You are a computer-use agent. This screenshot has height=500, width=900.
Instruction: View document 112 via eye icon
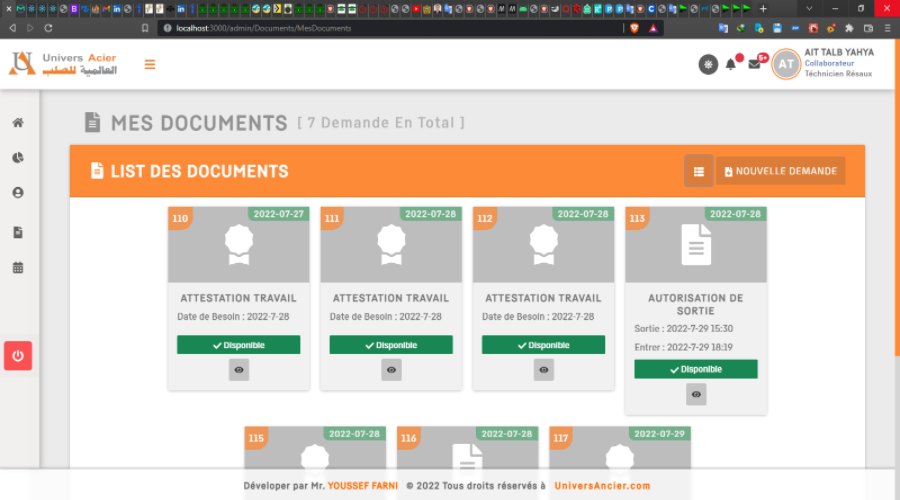pos(544,370)
